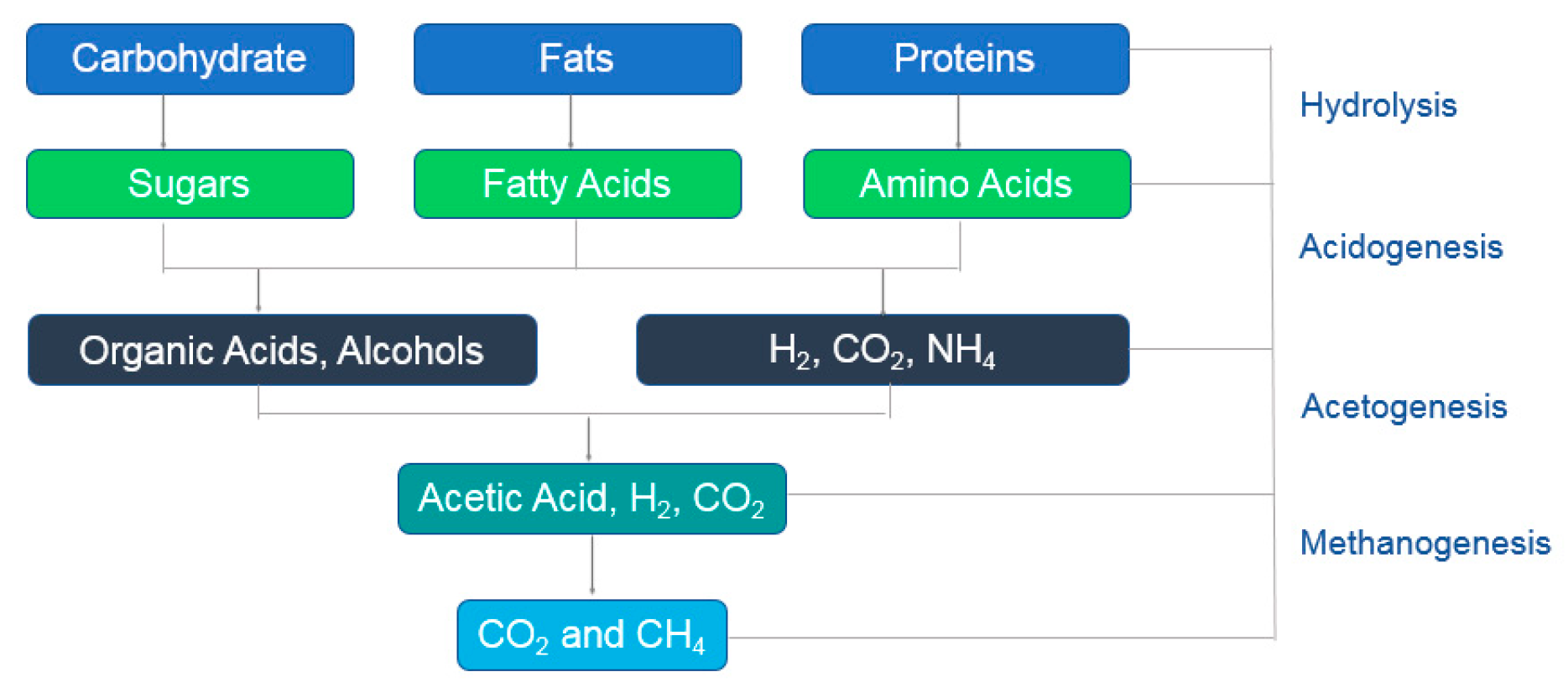Click the arrow pointing into Organic Acids box

(258, 291)
